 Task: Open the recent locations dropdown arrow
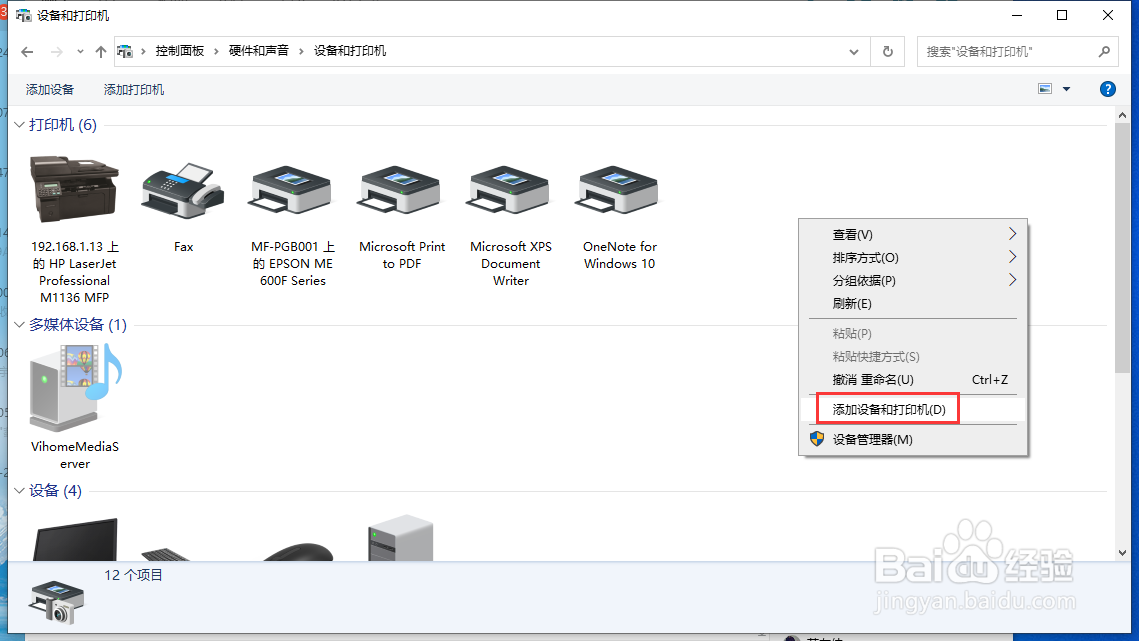(x=80, y=52)
